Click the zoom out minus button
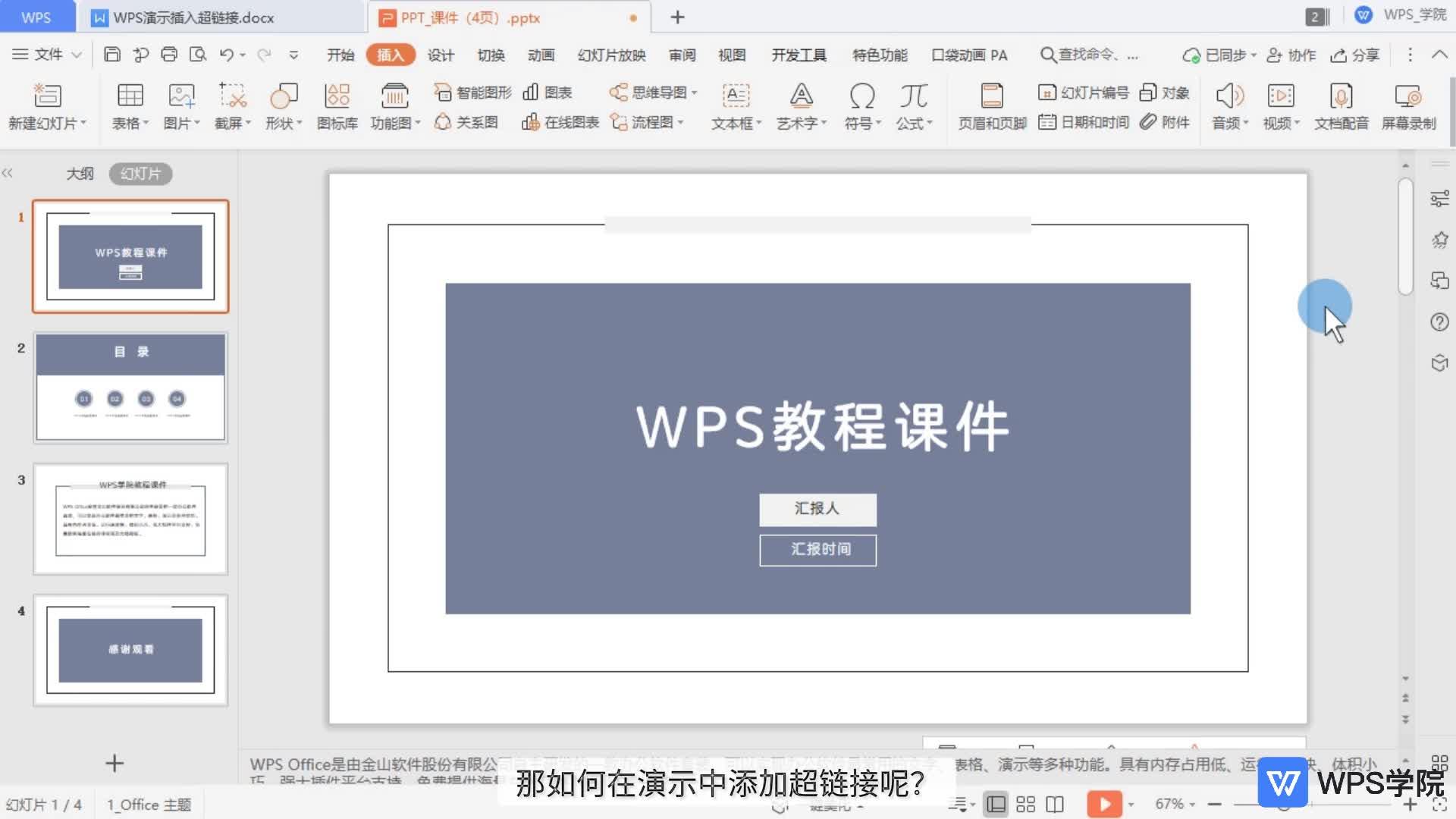This screenshot has height=819, width=1456. coord(1215,804)
